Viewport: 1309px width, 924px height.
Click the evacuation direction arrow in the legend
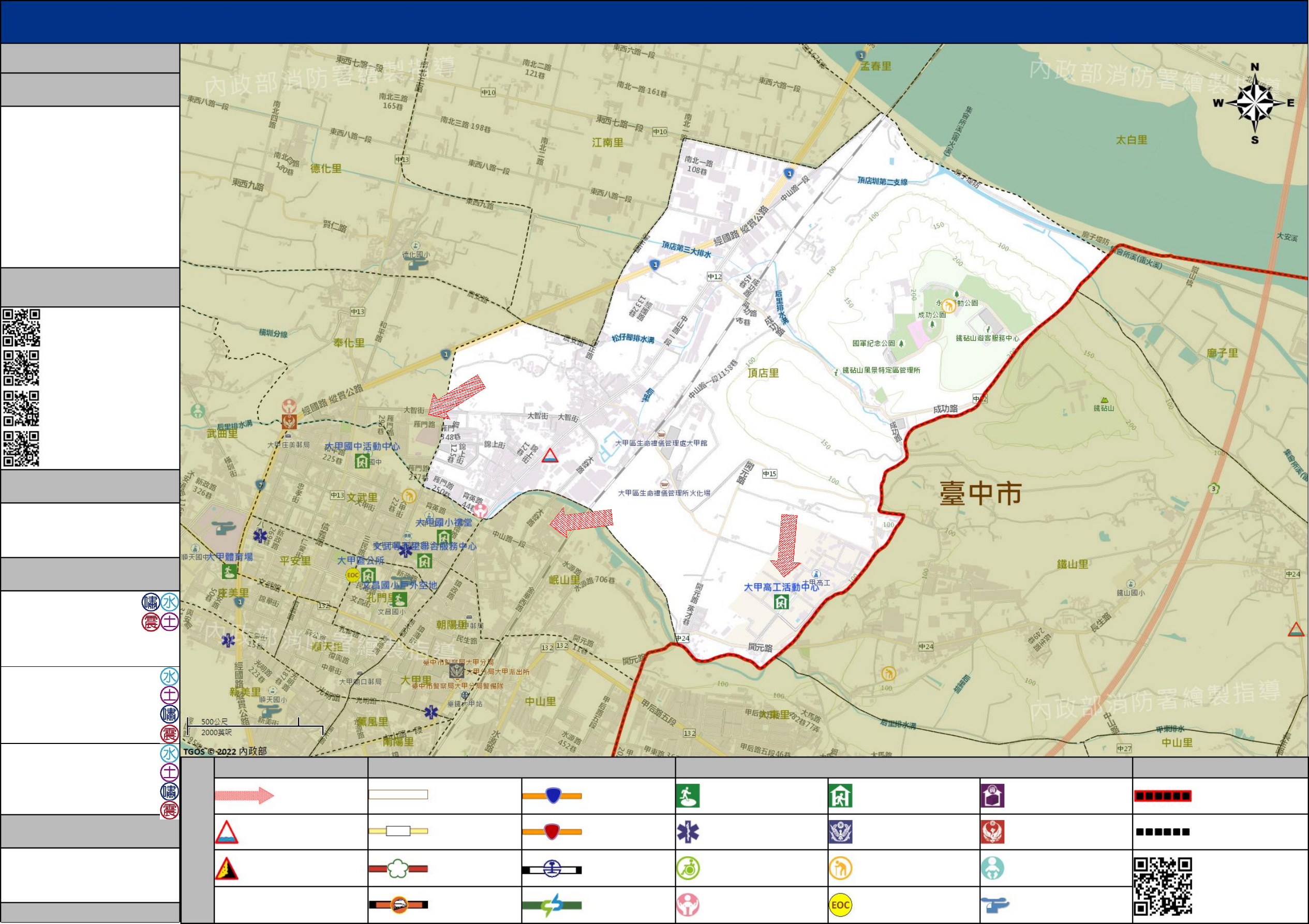click(245, 796)
